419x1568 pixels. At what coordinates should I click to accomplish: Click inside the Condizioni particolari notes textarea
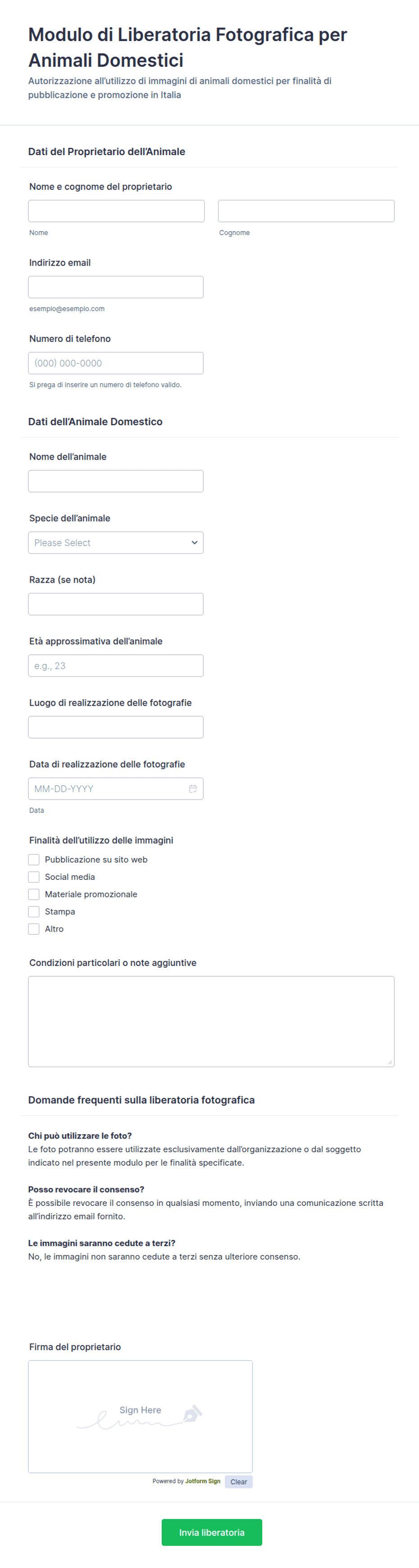tap(211, 1021)
